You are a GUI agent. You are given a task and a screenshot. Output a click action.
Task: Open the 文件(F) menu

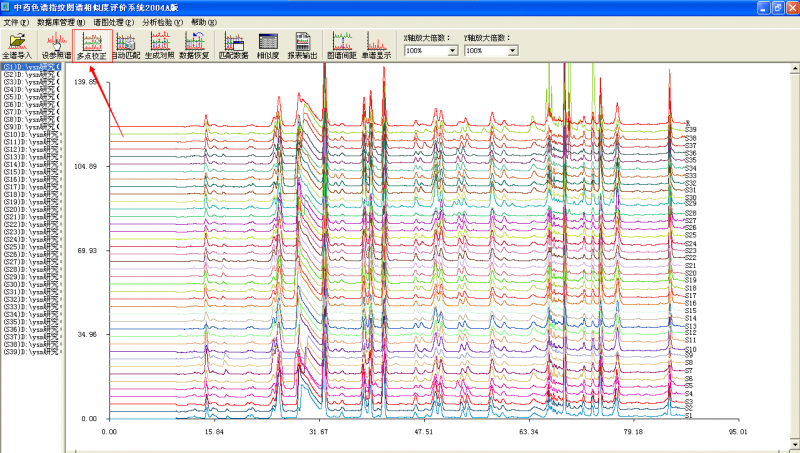[16, 22]
